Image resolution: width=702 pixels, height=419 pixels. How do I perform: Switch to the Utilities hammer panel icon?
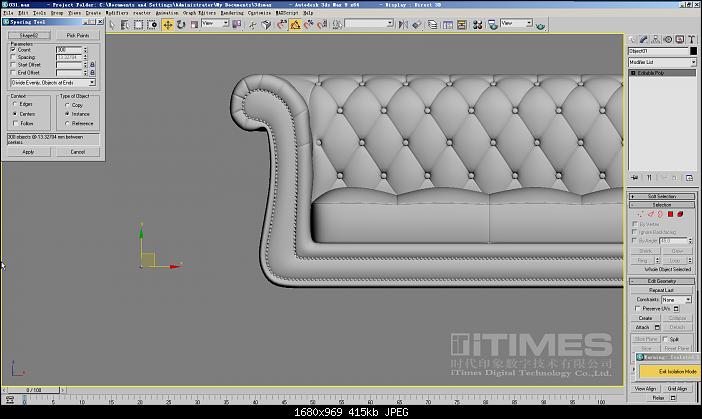(x=692, y=39)
